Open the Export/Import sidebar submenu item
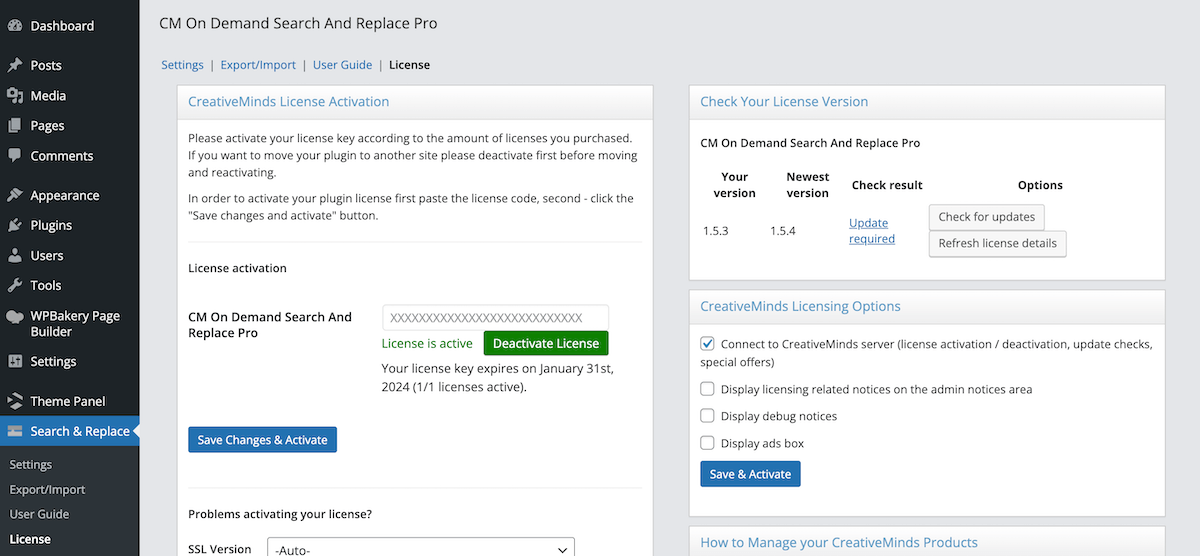The width and height of the screenshot is (1200, 556). (47, 490)
